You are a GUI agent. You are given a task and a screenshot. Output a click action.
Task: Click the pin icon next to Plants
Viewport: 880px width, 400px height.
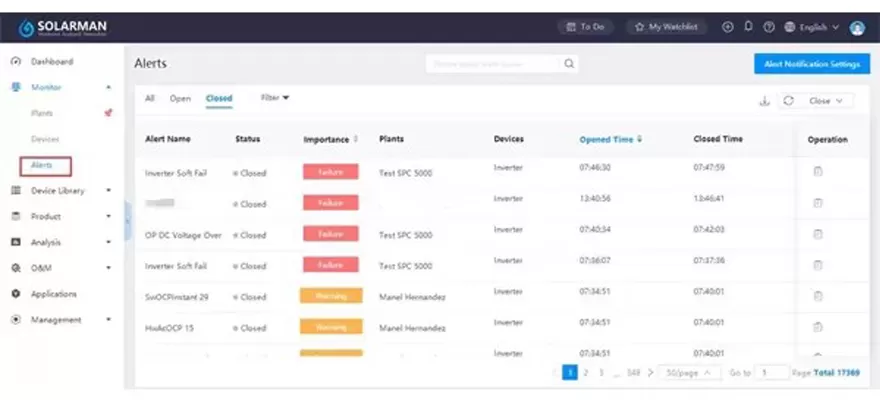(x=108, y=113)
